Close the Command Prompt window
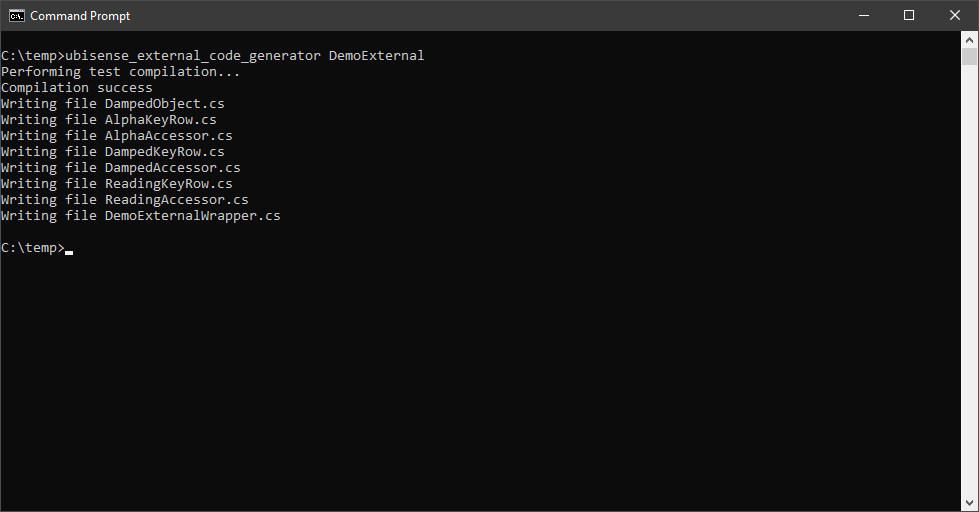Image resolution: width=979 pixels, height=512 pixels. pyautogui.click(x=955, y=16)
